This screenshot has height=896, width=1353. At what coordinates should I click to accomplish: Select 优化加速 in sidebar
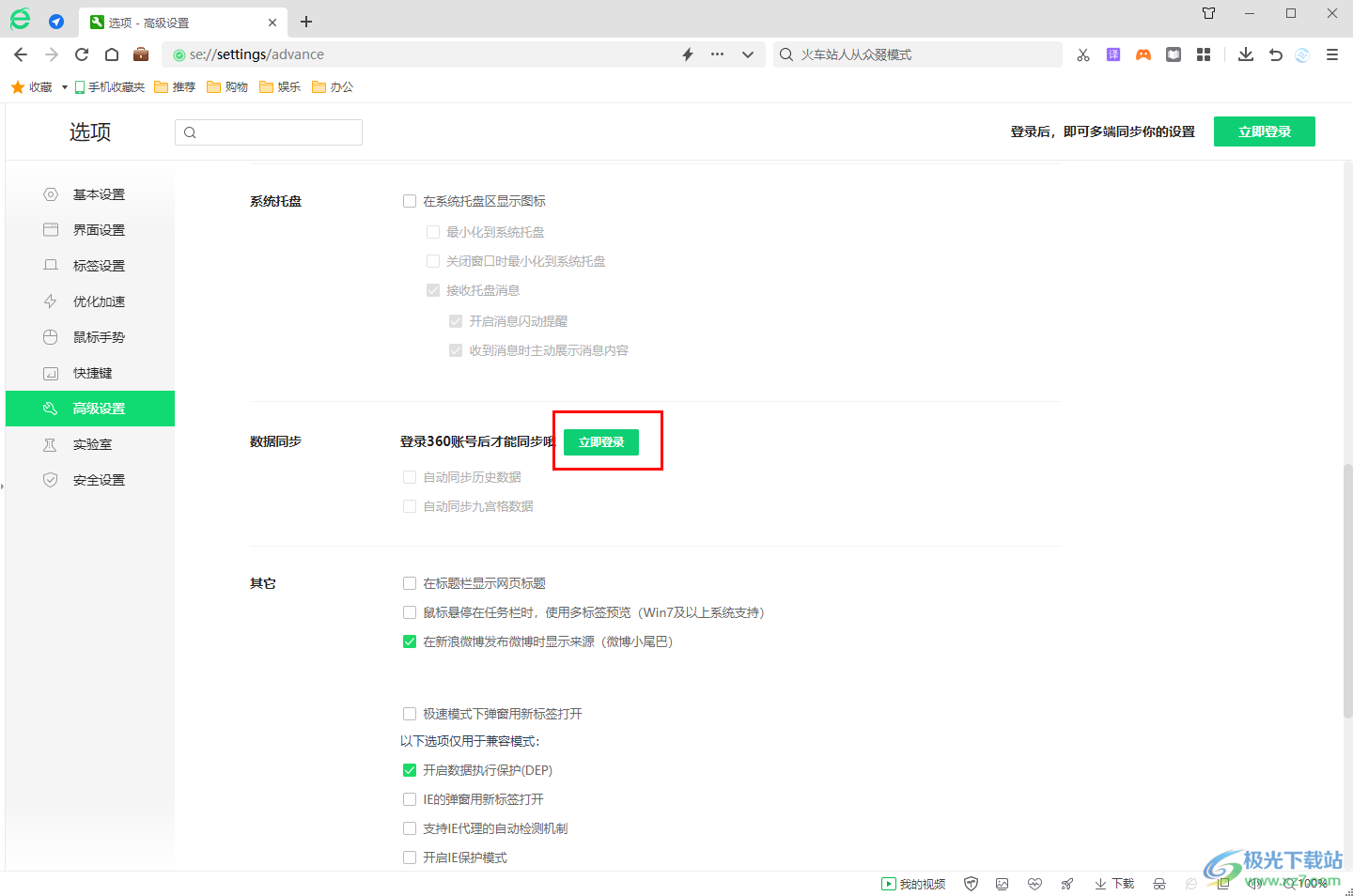coord(90,301)
